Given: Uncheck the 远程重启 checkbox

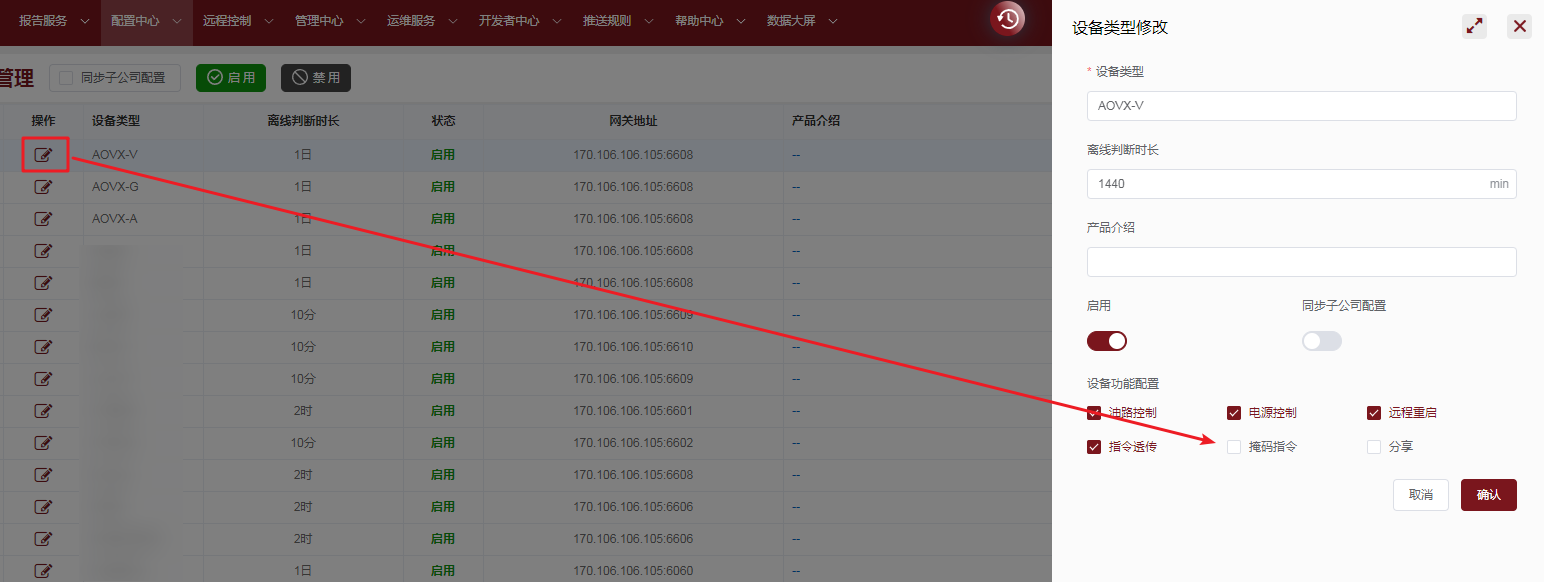Looking at the screenshot, I should point(1374,413).
